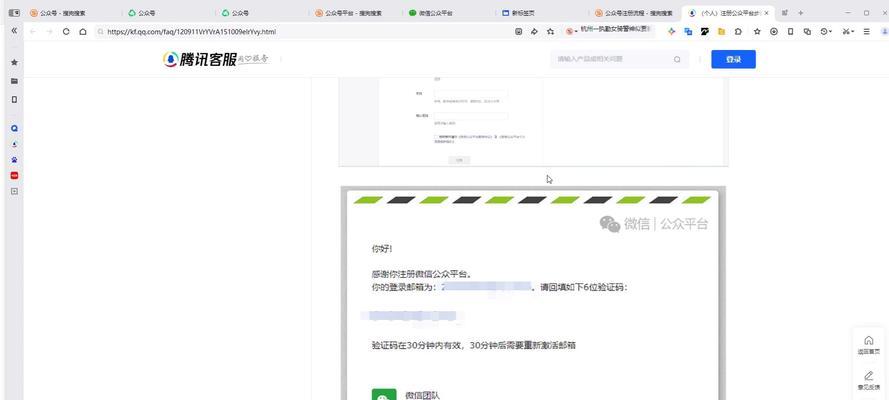Click the colorful AI sparkle toolbar icon
This screenshot has width=889, height=400.
tap(672, 32)
